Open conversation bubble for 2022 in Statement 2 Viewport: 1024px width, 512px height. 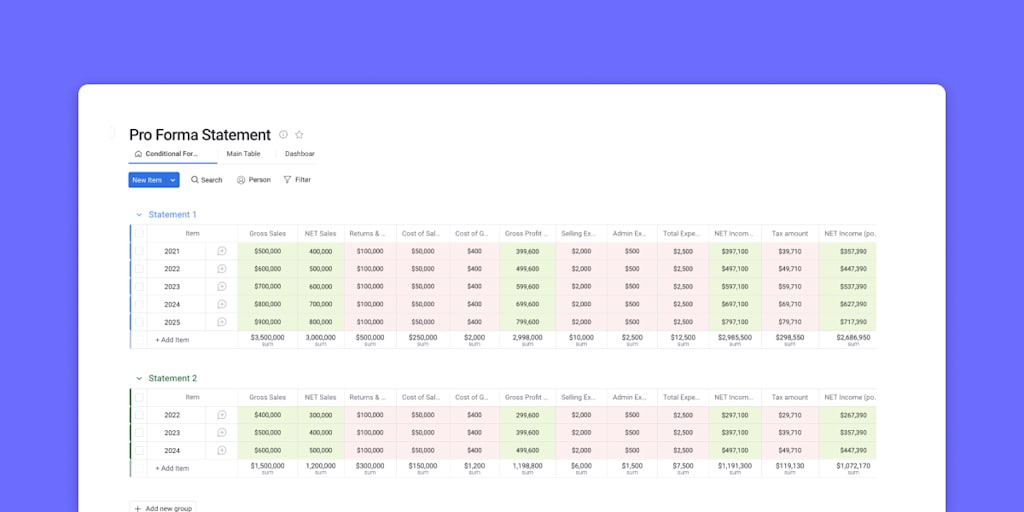tap(222, 415)
